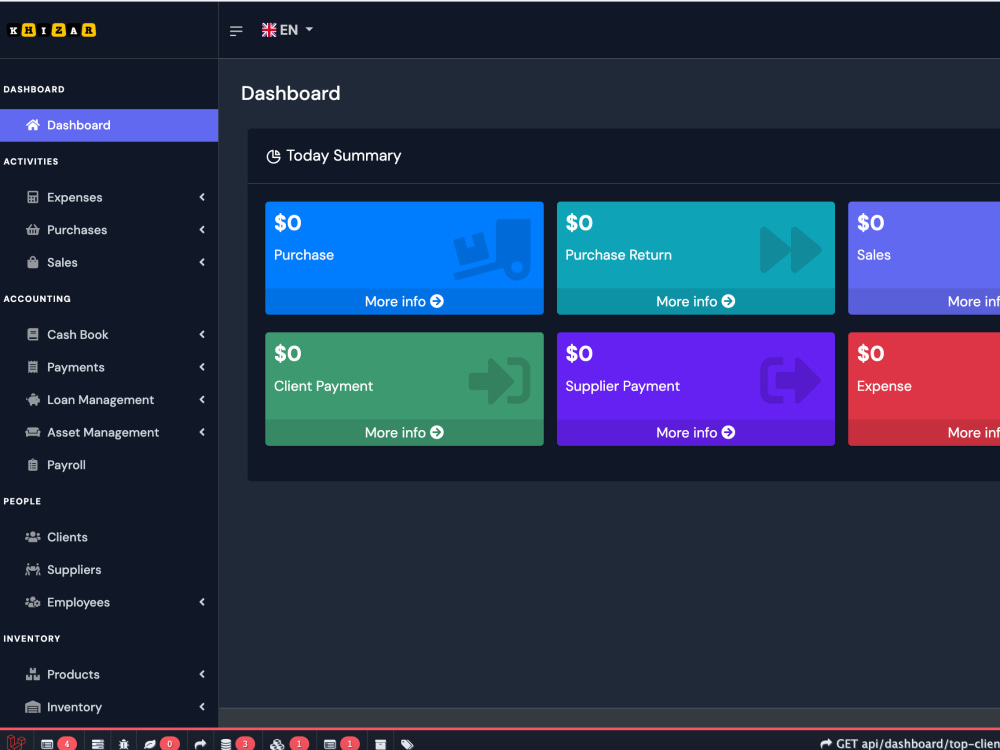1000x750 pixels.
Task: Click the $0 Client Payment amount
Action: (x=288, y=353)
